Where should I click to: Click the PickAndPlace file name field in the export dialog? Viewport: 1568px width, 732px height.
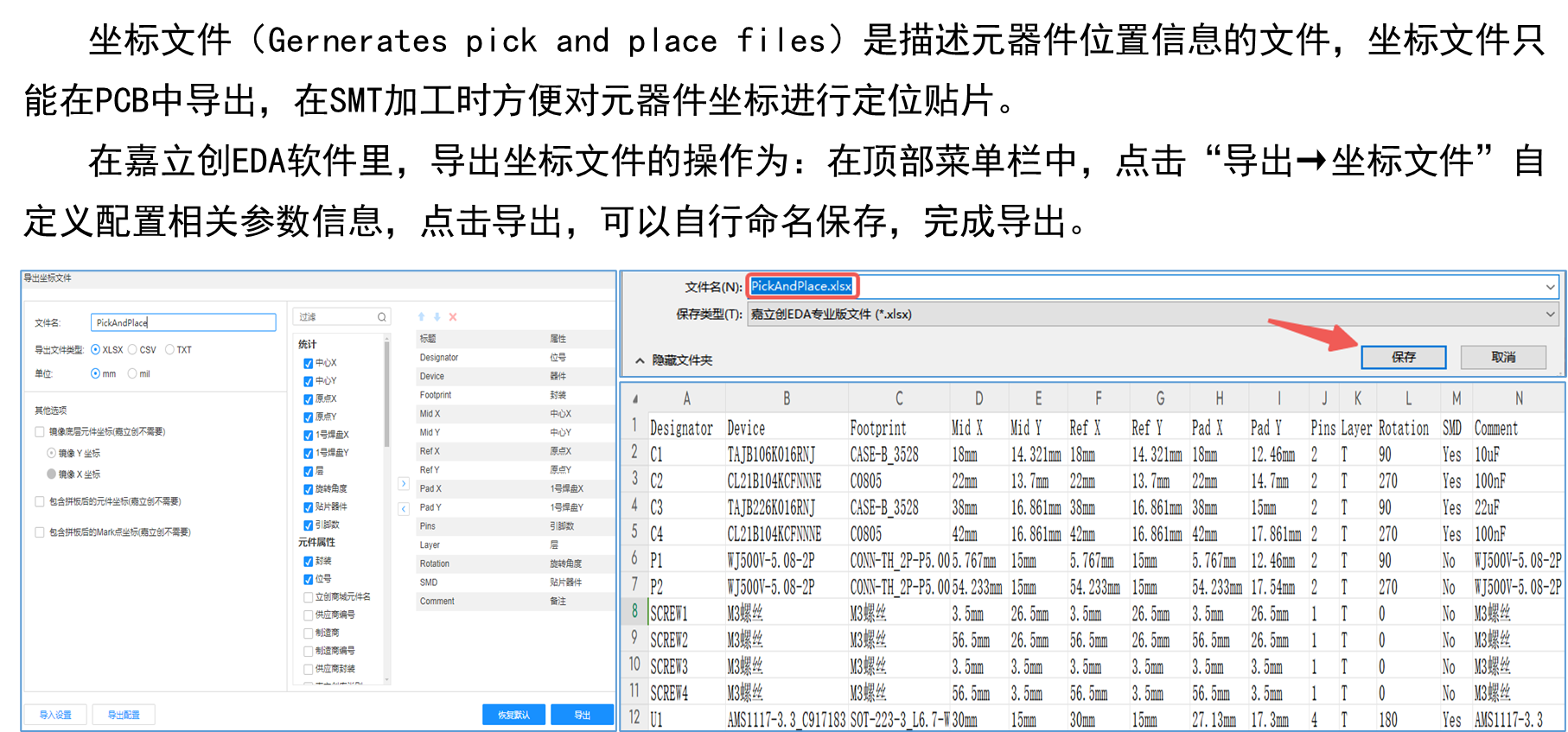pos(183,322)
